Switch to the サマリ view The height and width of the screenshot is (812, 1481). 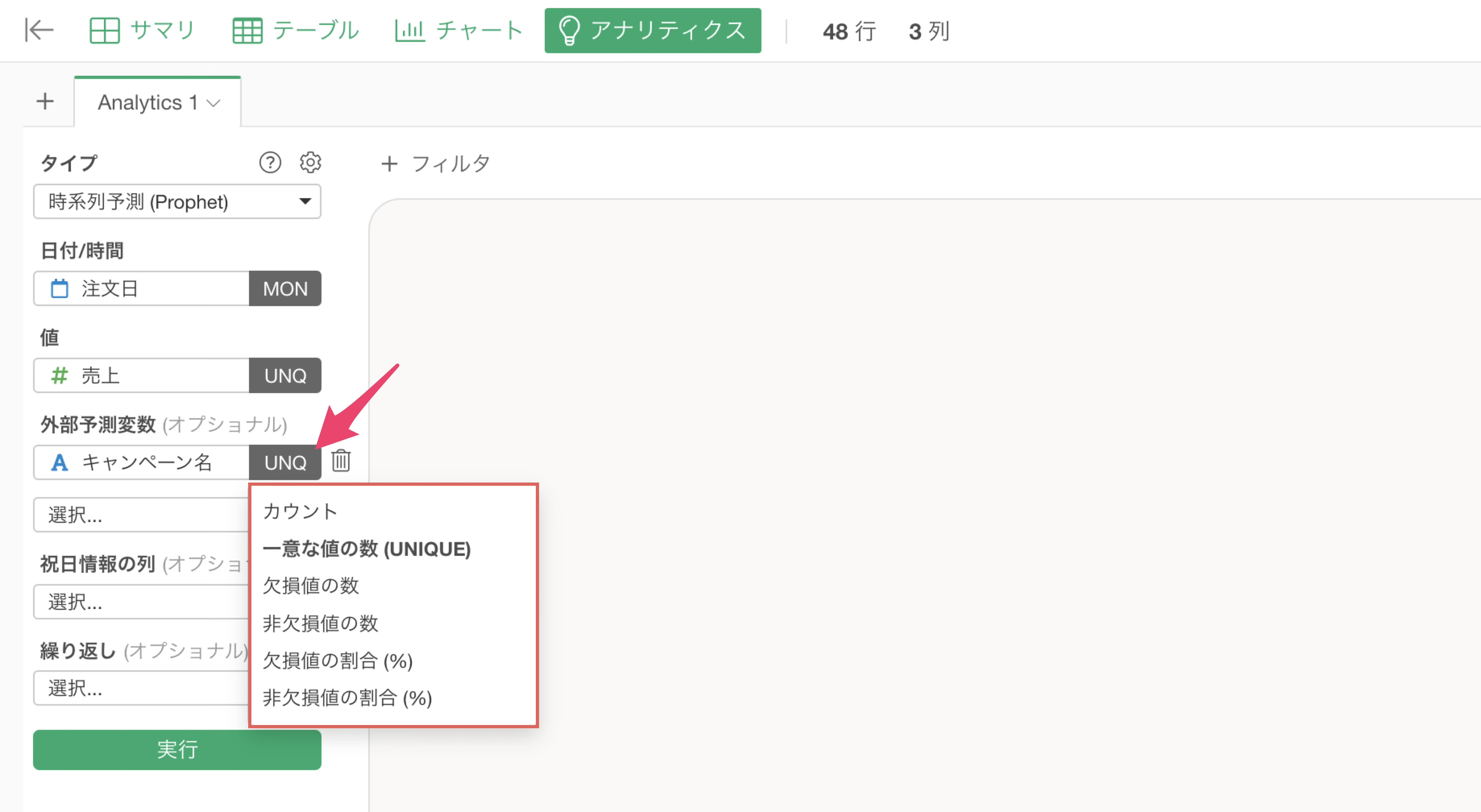click(143, 31)
